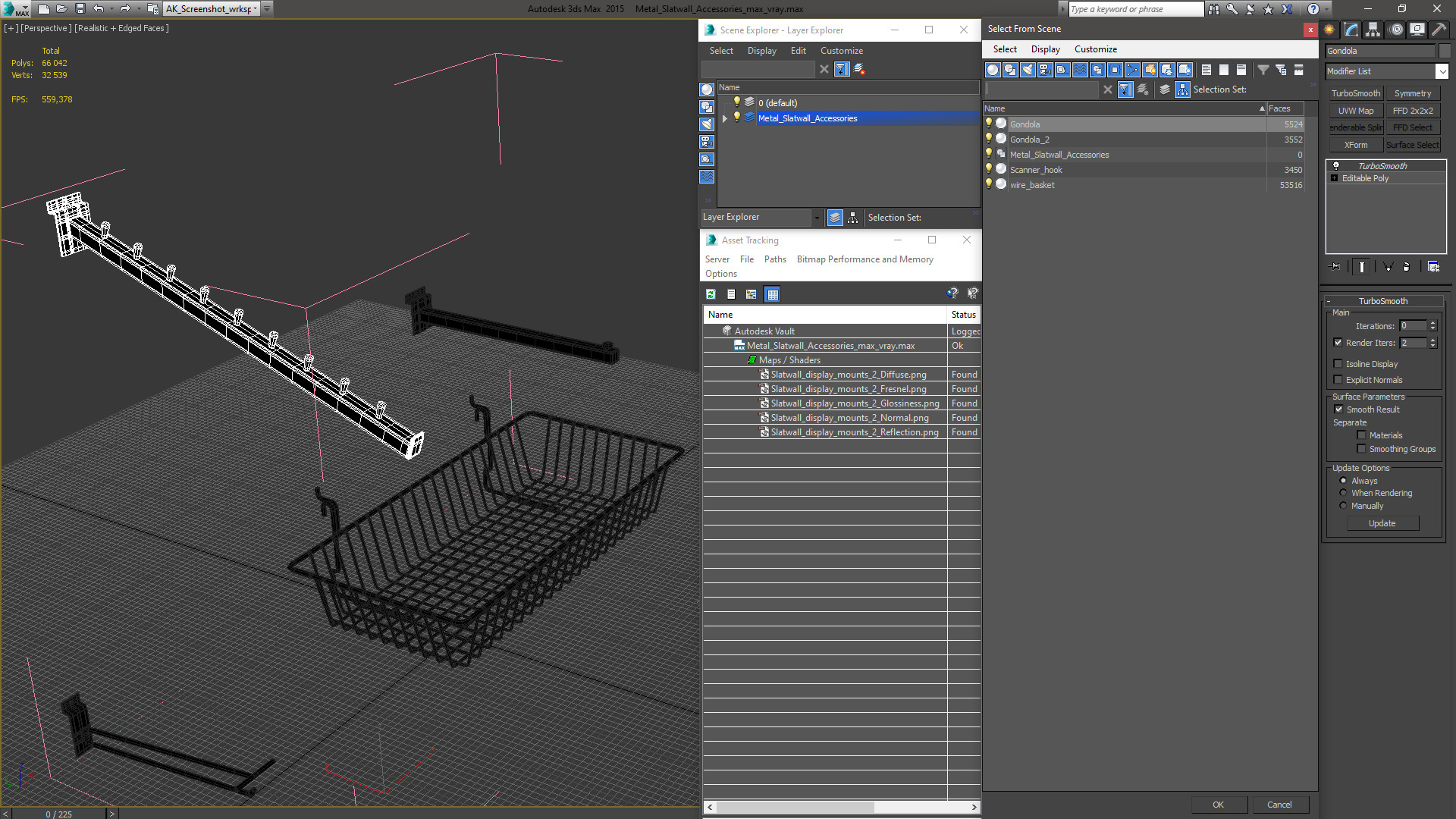
Task: Select When Rendering update option
Action: (1343, 493)
